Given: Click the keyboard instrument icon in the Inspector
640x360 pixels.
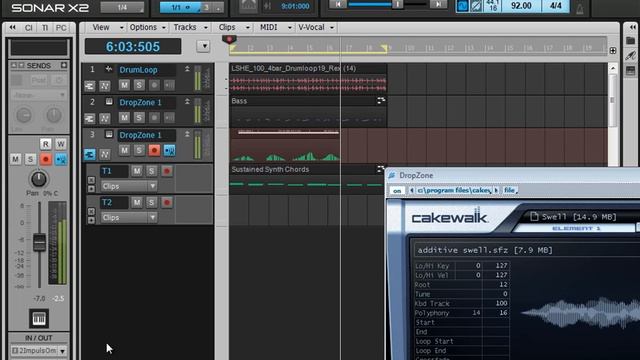Looking at the screenshot, I should click(x=39, y=318).
